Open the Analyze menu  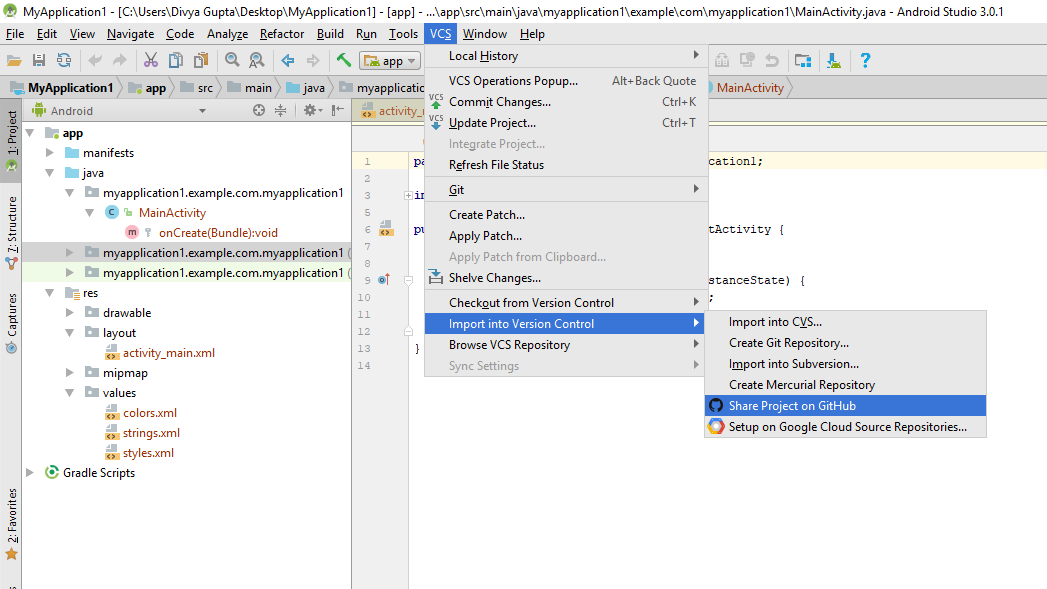[x=227, y=34]
